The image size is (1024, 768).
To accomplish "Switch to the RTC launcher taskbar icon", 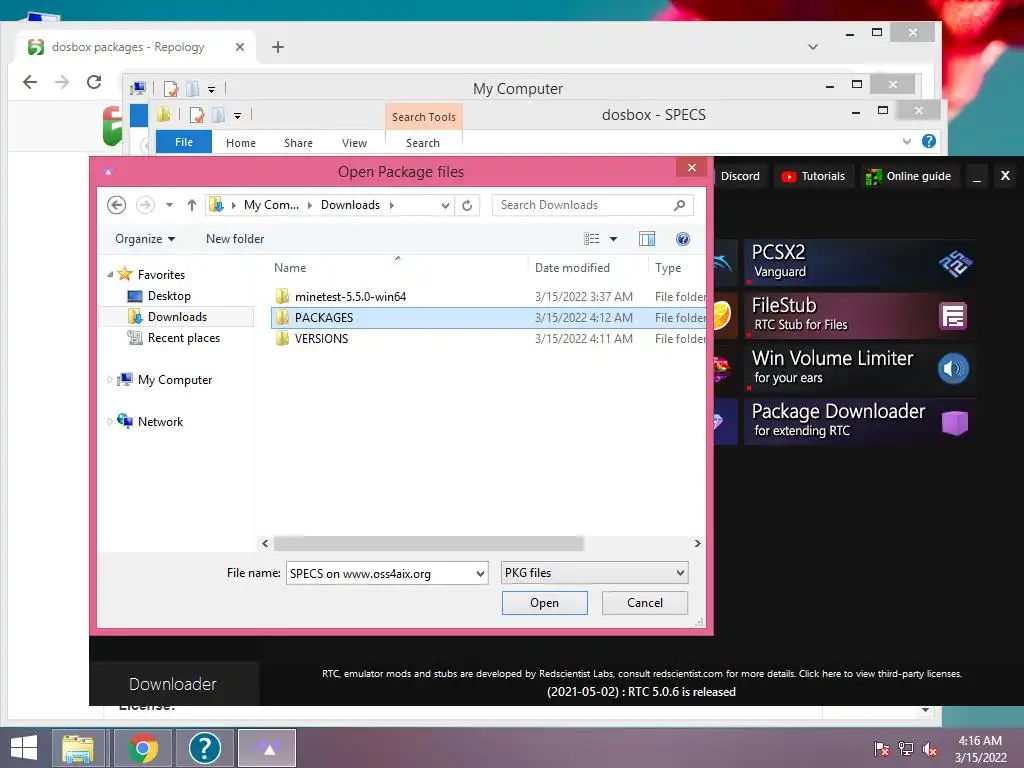I will click(267, 748).
